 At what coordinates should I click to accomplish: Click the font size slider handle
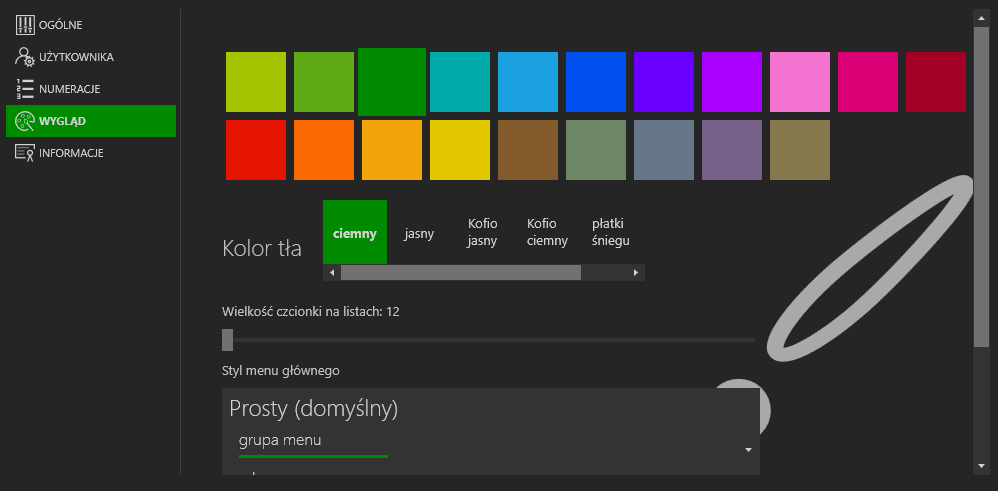[227, 340]
